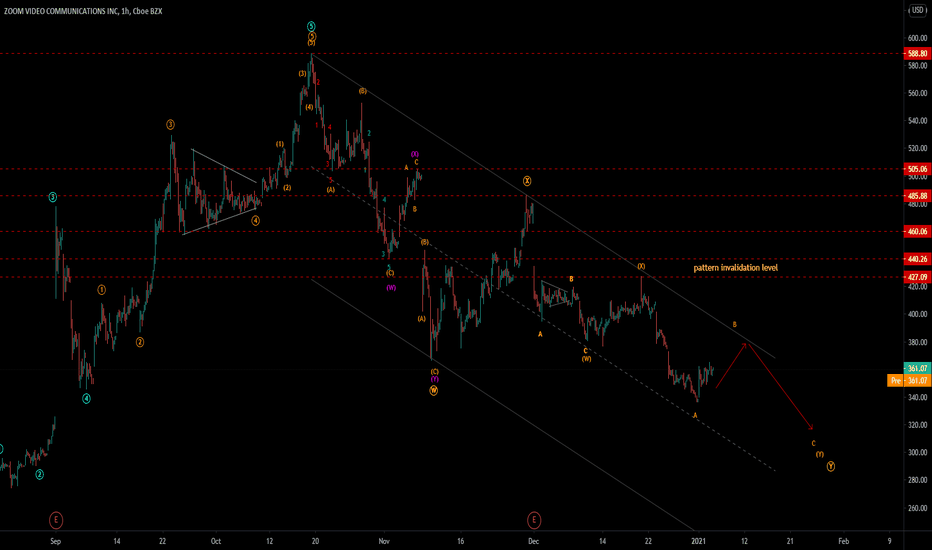This screenshot has height=550, width=932.
Task: Select the 440.26 red price level label
Action: coord(917,259)
